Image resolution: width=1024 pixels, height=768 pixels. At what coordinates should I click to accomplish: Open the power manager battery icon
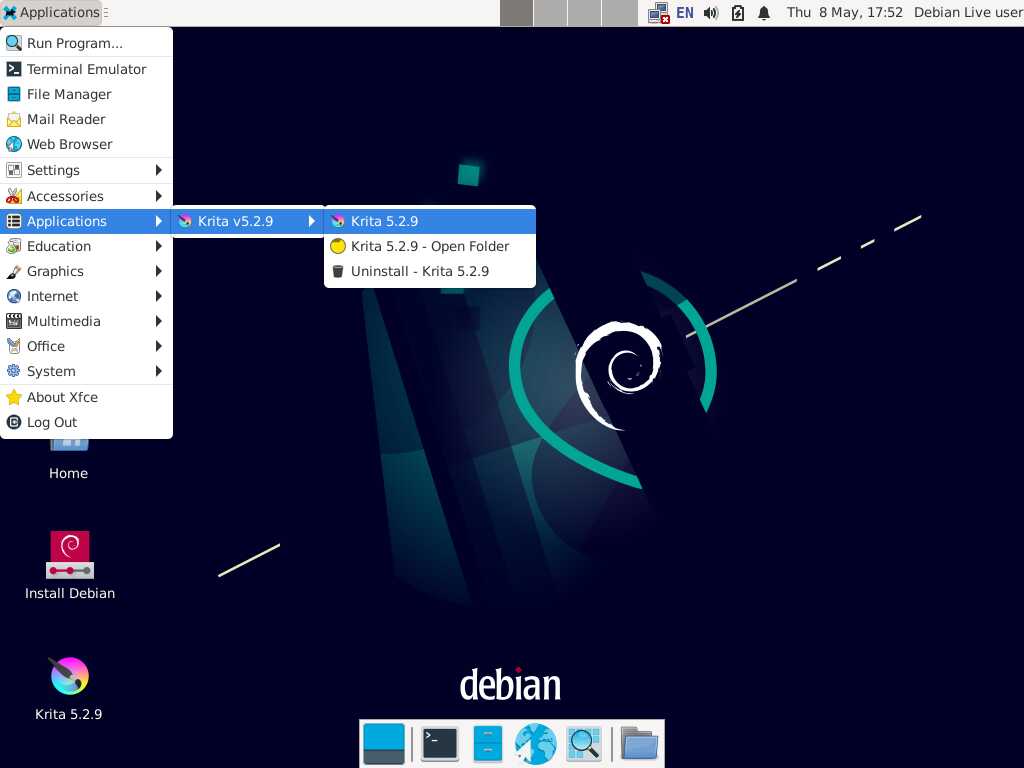(x=737, y=12)
